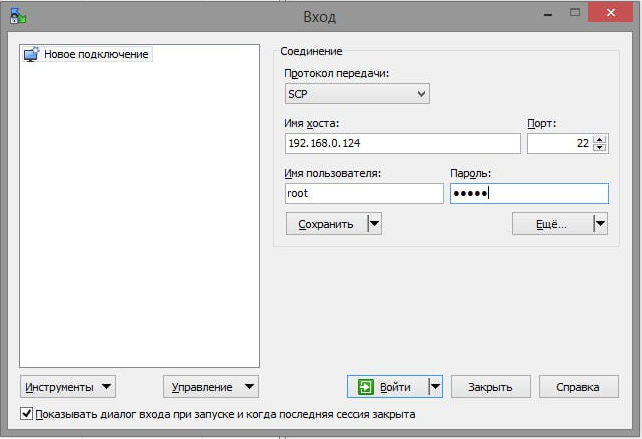642x439 pixels.
Task: Decrease port number with down arrow
Action: 599,149
